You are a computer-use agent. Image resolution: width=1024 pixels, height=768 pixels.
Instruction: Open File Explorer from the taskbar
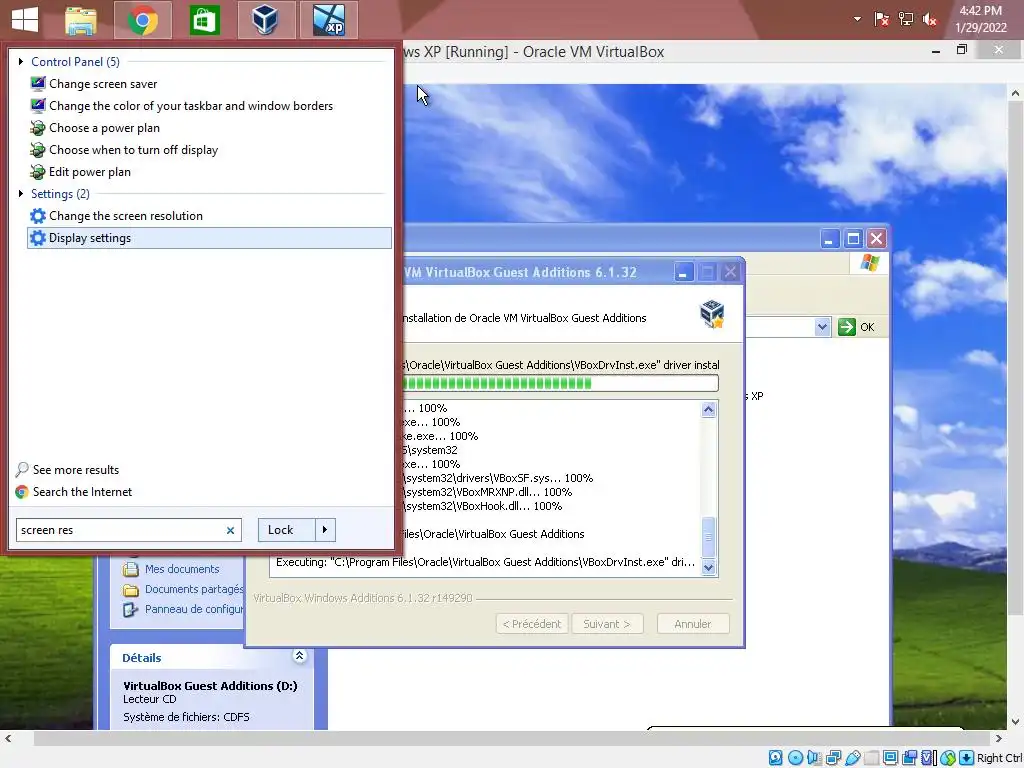81,20
